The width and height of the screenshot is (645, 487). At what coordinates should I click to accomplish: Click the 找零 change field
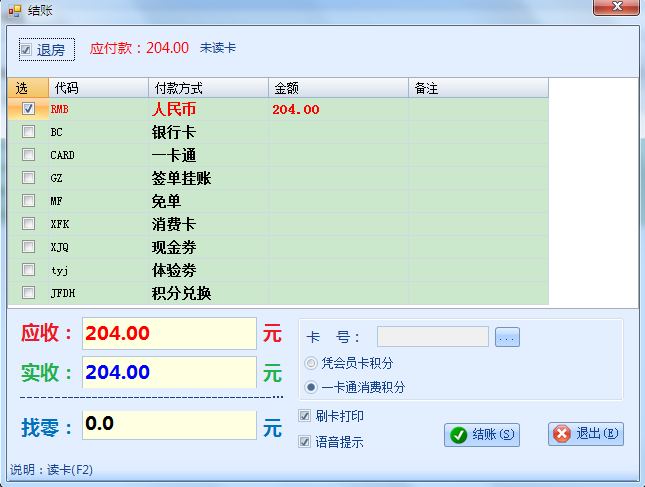click(x=169, y=425)
